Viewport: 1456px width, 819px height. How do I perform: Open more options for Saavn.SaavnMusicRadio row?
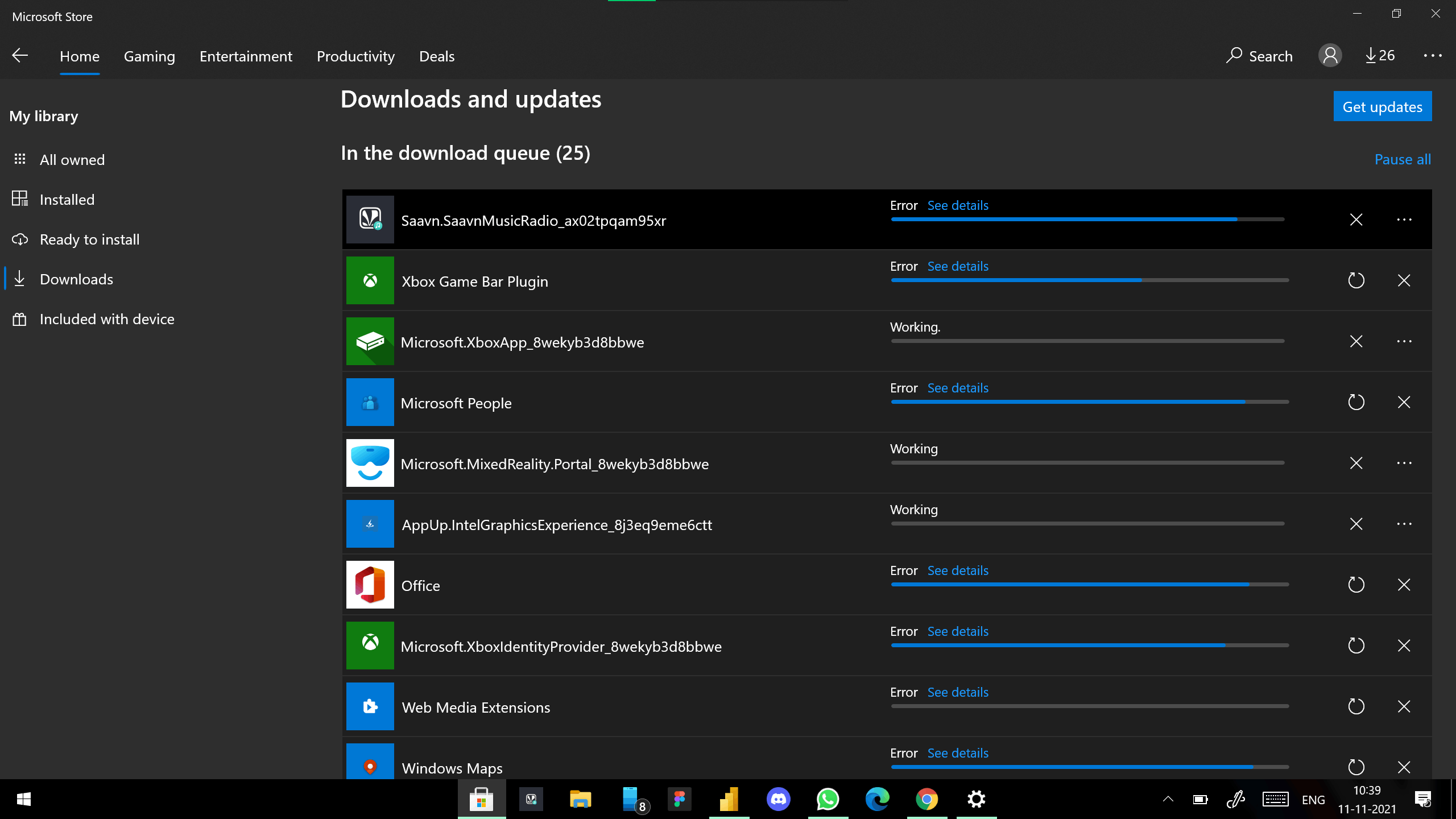coord(1404,220)
